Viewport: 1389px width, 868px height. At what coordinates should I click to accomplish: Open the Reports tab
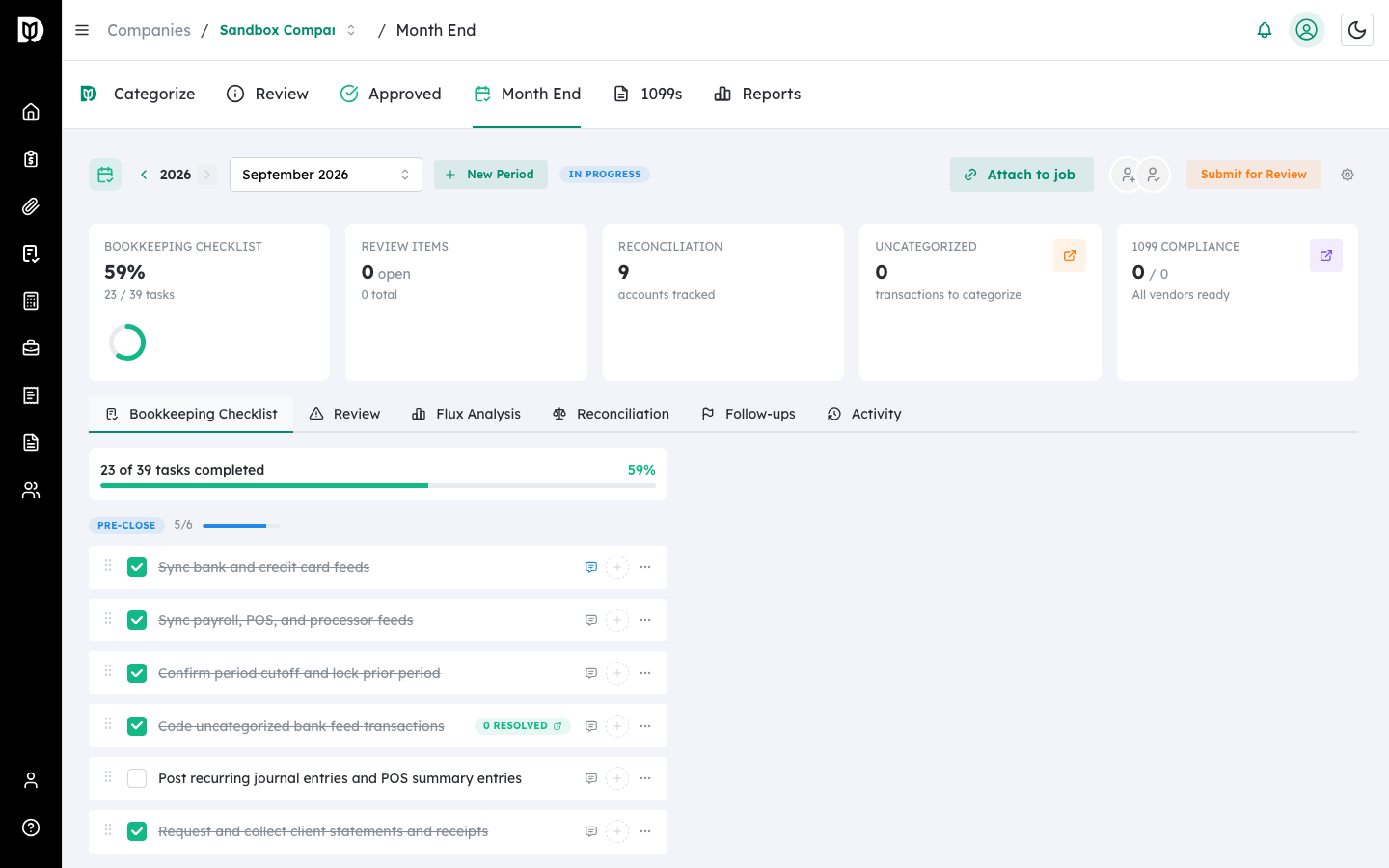[757, 94]
